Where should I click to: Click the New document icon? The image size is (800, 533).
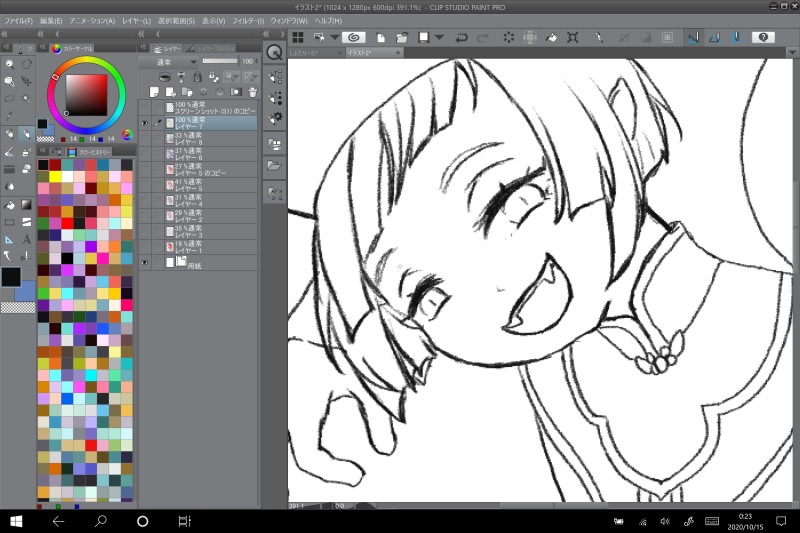[x=381, y=38]
